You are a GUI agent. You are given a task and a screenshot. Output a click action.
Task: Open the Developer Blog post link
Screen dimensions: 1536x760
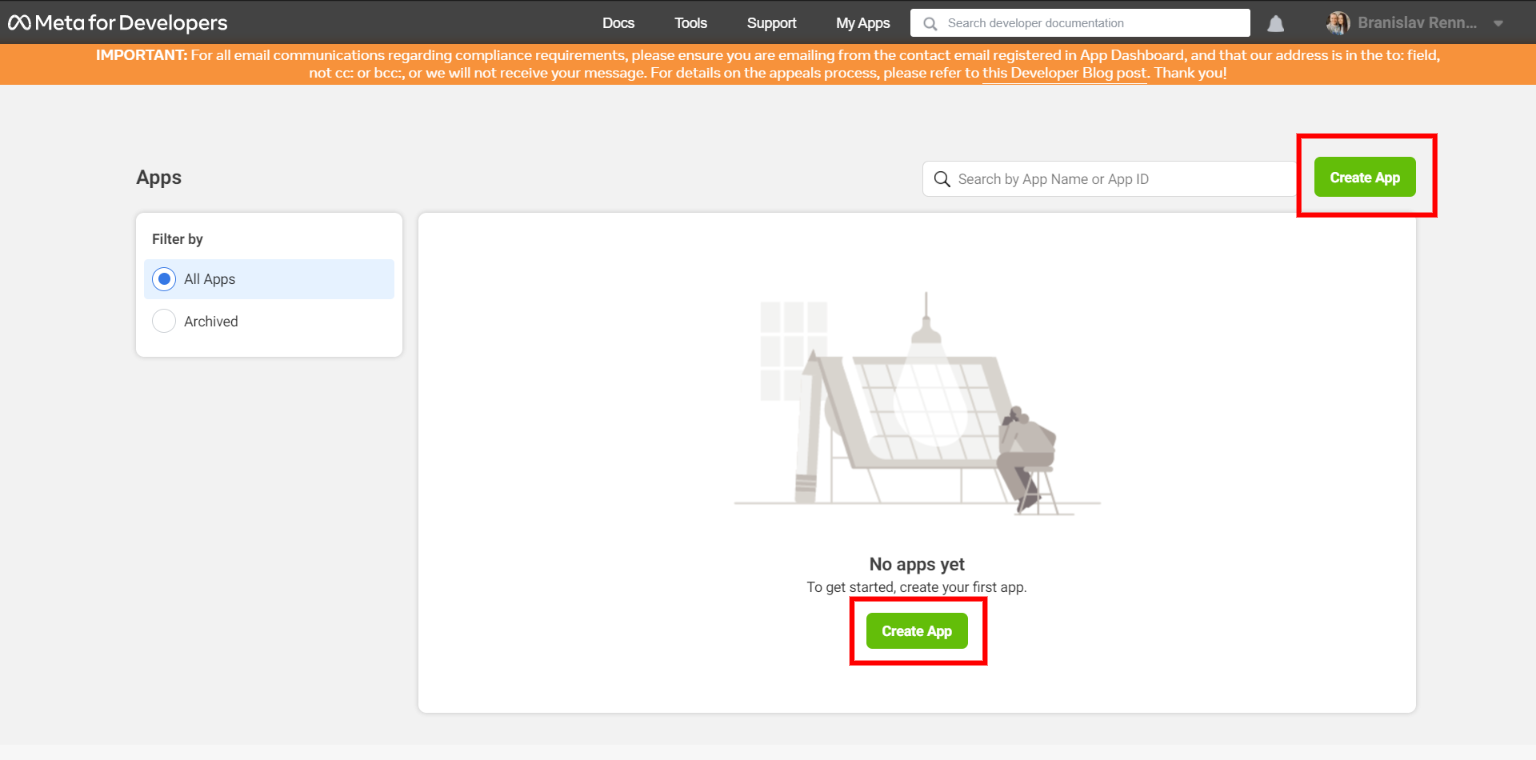pyautogui.click(x=1064, y=74)
